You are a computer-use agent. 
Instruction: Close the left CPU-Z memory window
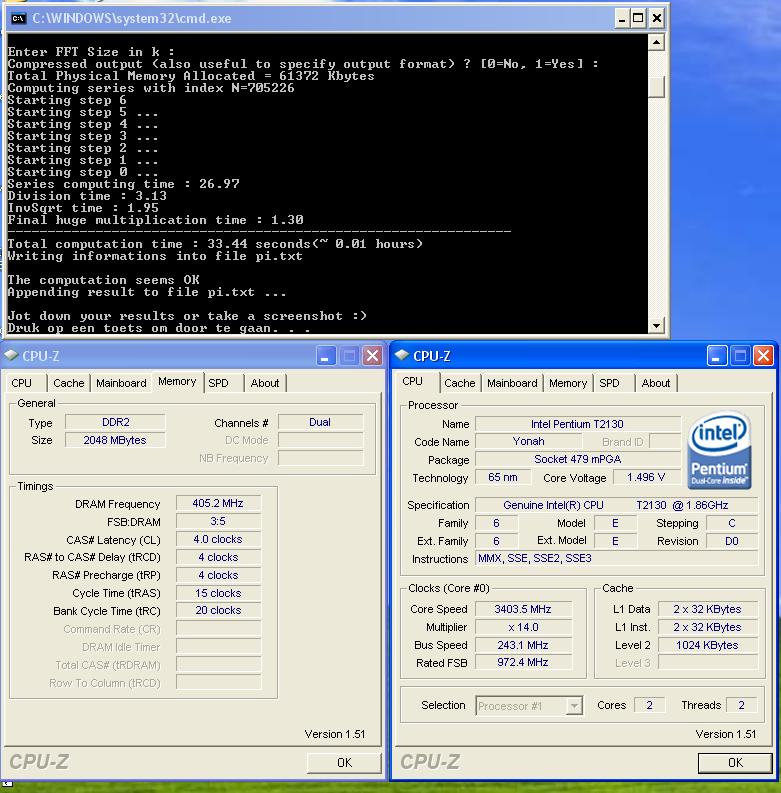point(373,356)
